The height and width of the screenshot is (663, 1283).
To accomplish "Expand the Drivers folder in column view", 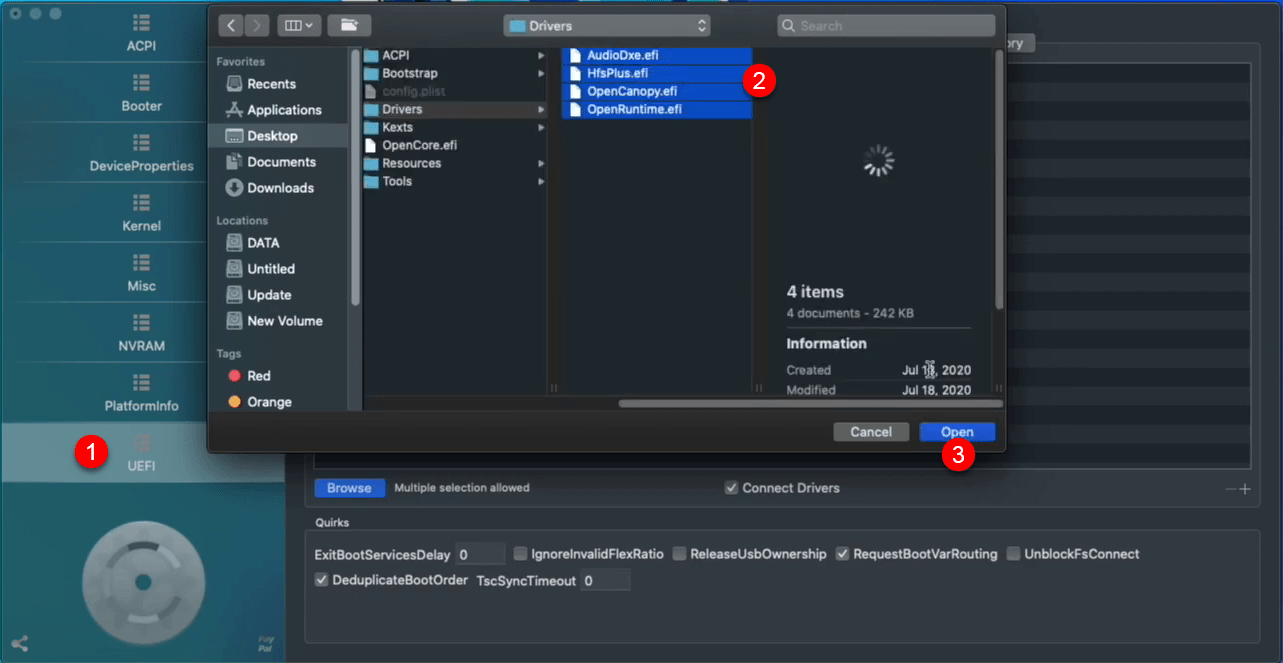I will (x=541, y=109).
